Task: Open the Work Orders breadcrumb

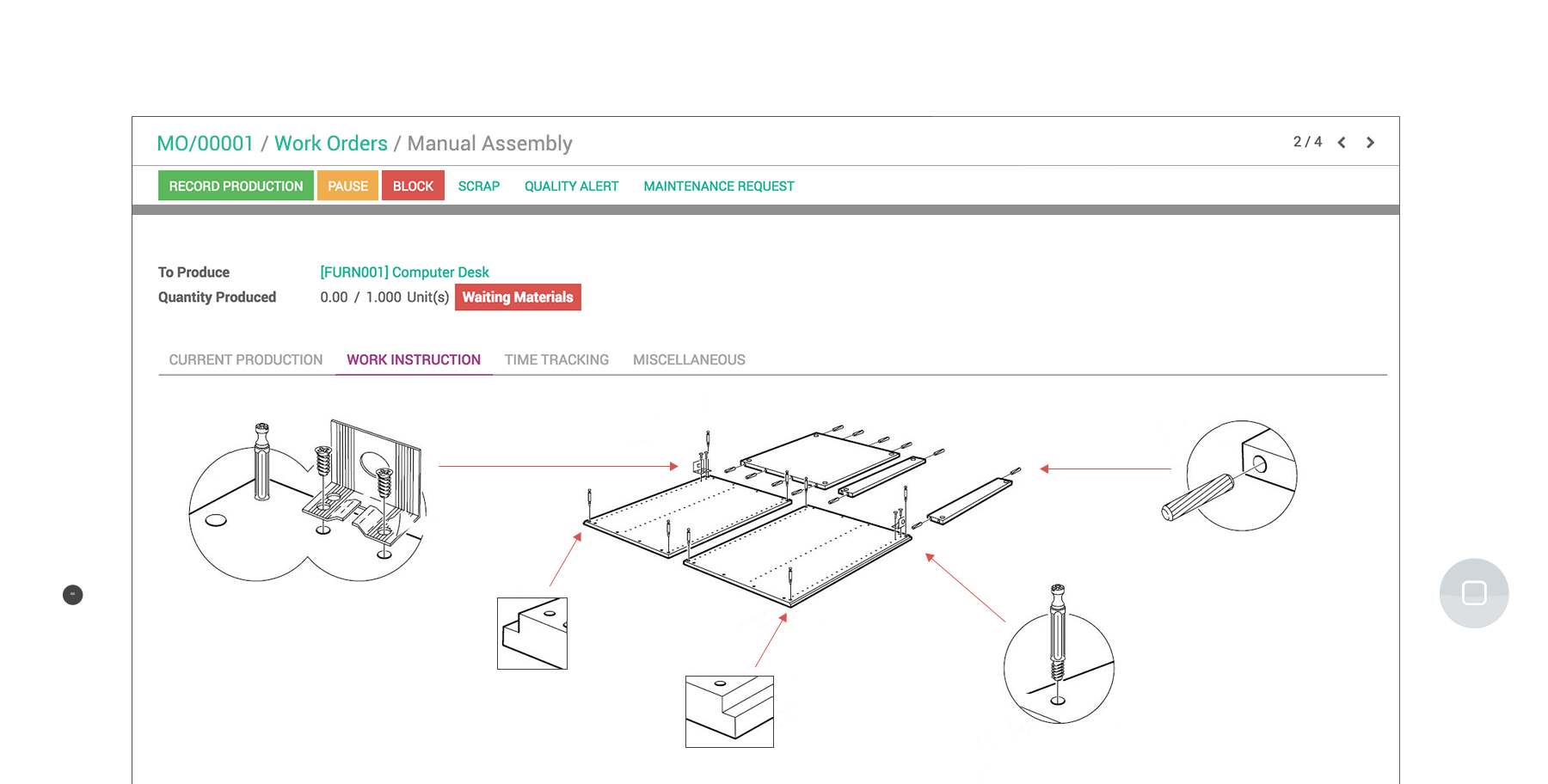Action: point(331,143)
